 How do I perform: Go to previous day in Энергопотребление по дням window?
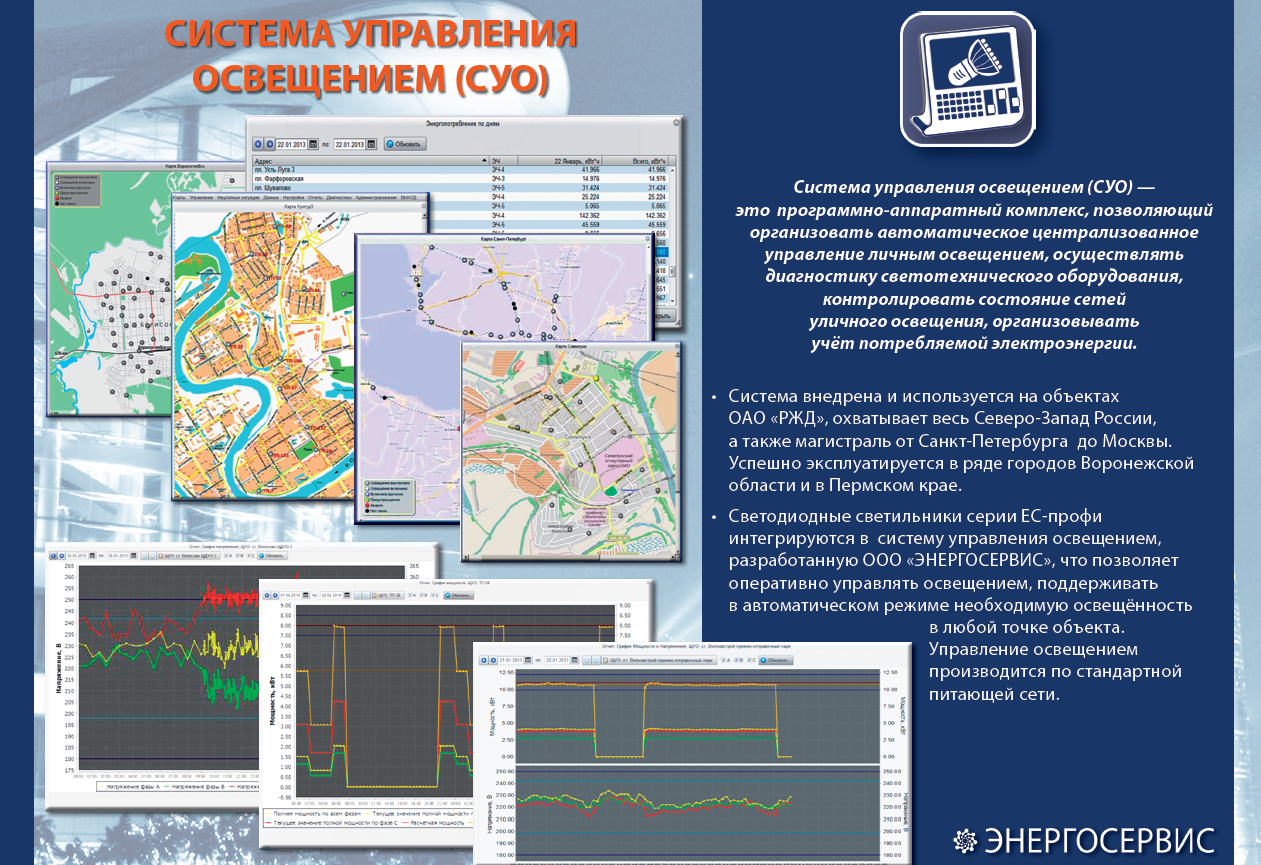(x=258, y=144)
